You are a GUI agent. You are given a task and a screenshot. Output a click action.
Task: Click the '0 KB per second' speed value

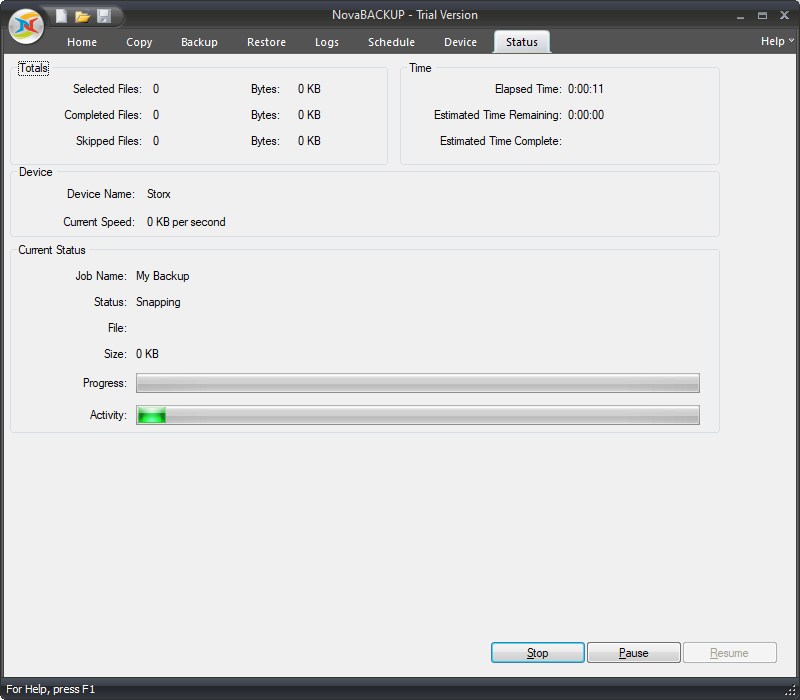point(186,222)
